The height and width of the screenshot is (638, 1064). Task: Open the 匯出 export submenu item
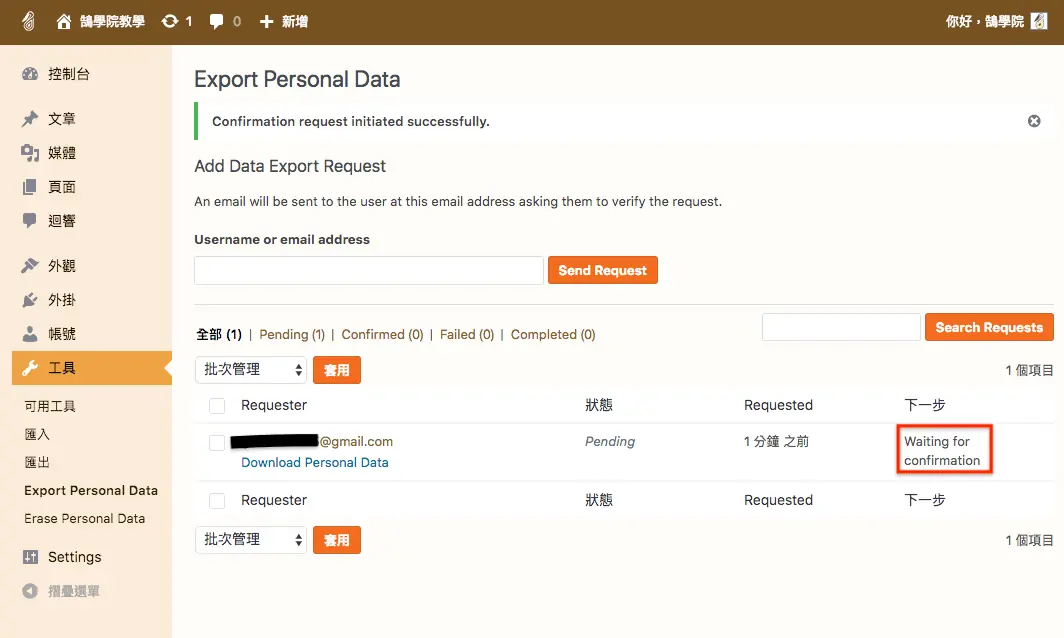37,462
